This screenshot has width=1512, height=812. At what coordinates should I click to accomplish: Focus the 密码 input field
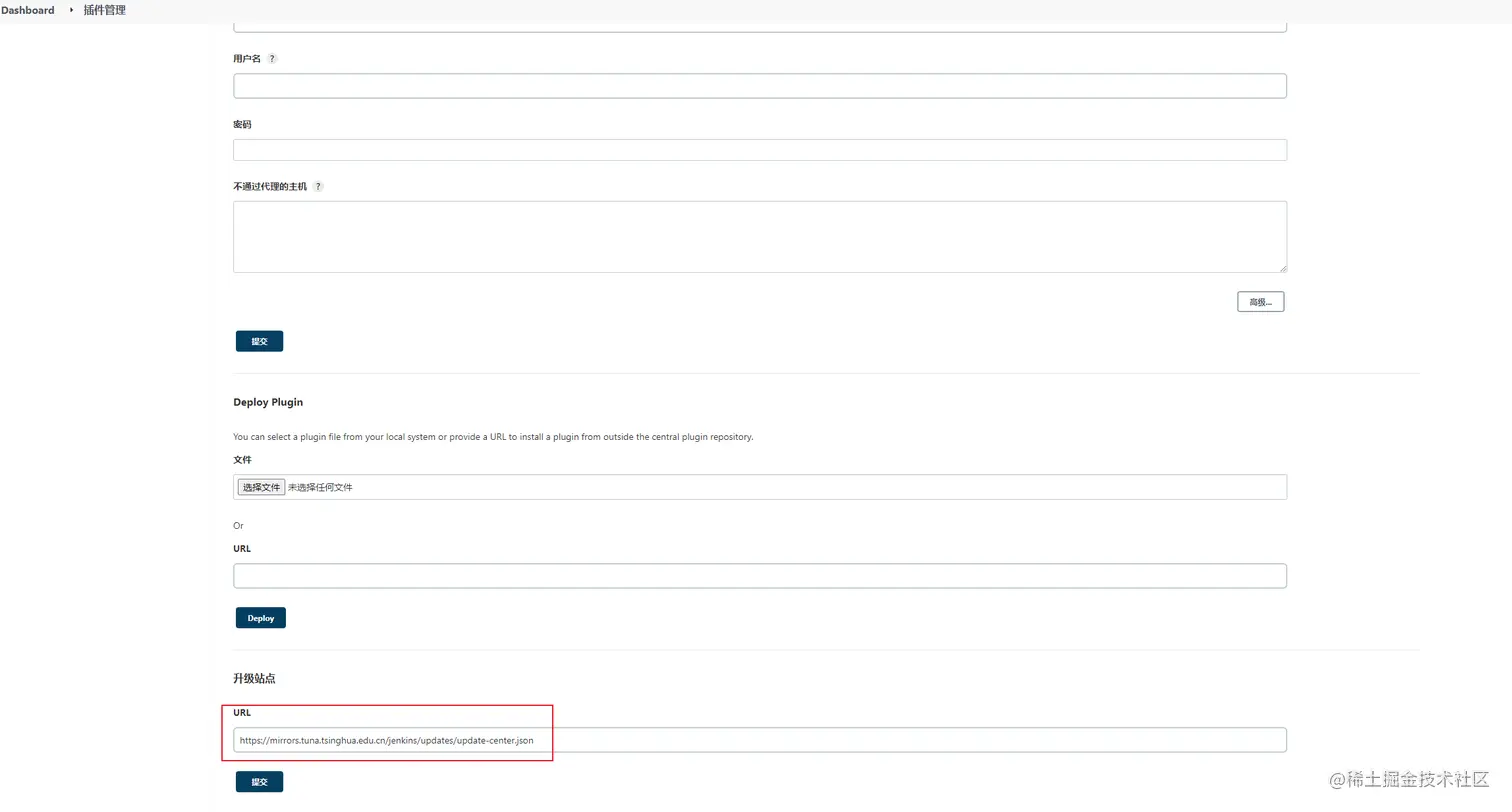coord(759,150)
